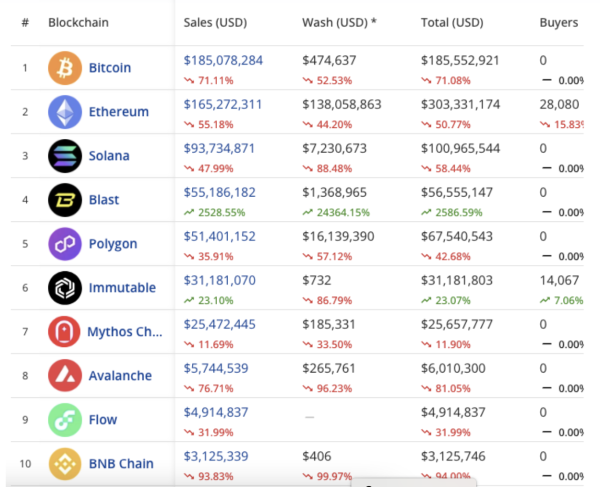
Task: Click the Immutable logo icon
Action: tap(65, 288)
